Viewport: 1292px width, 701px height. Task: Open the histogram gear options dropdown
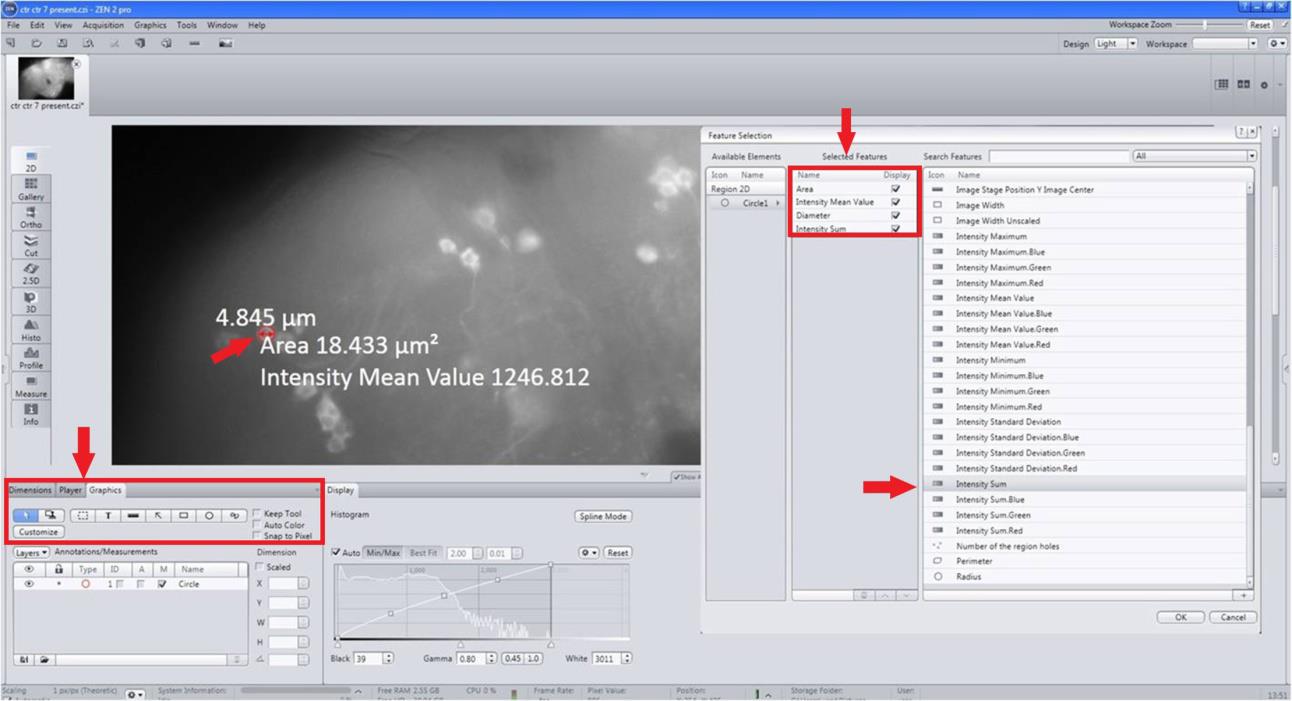588,553
